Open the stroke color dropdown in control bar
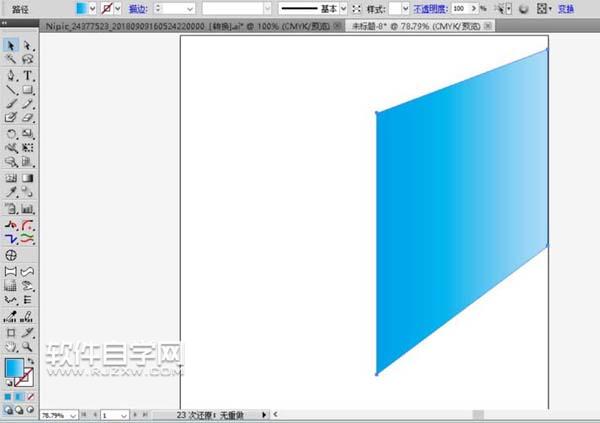 [x=118, y=8]
